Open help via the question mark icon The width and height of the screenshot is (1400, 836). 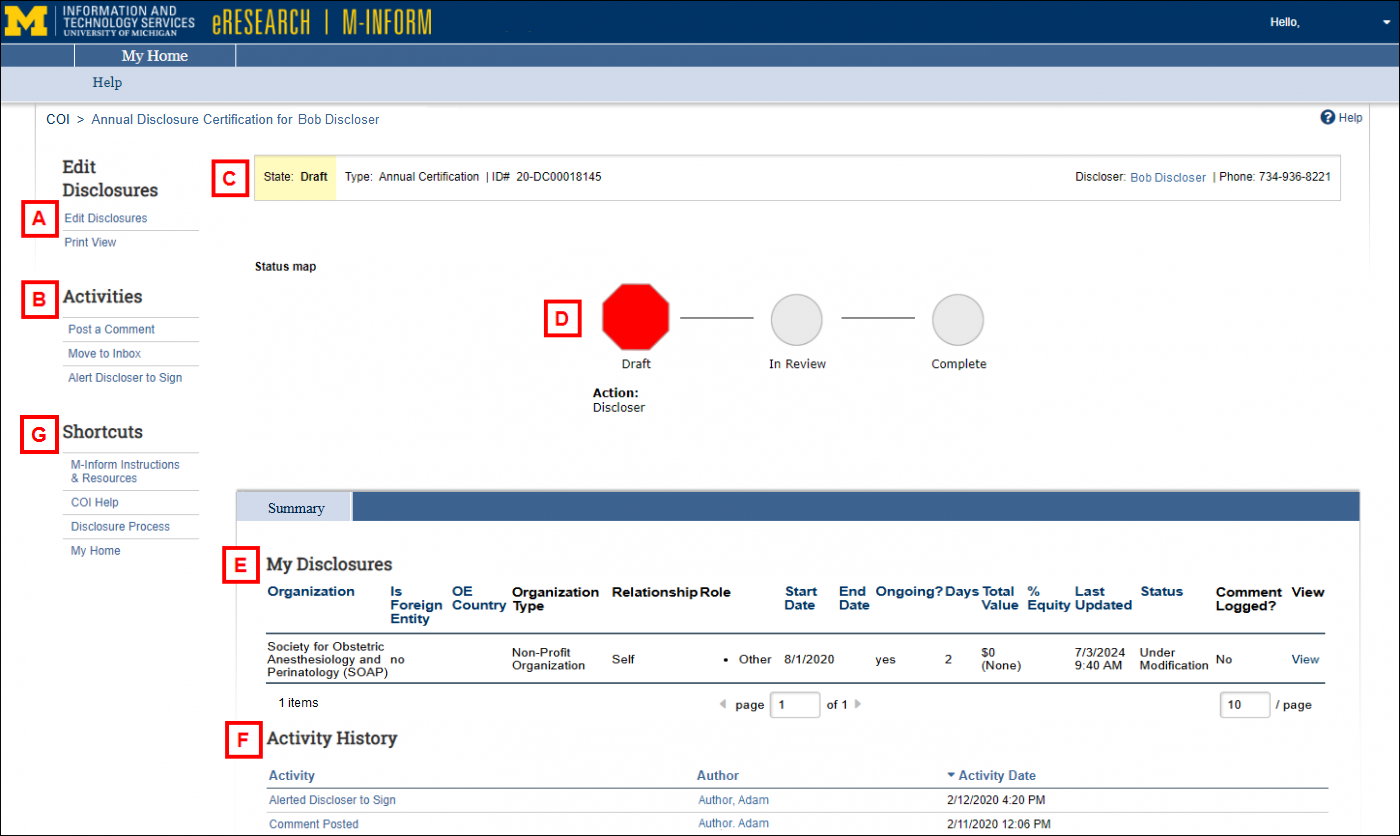click(1327, 117)
